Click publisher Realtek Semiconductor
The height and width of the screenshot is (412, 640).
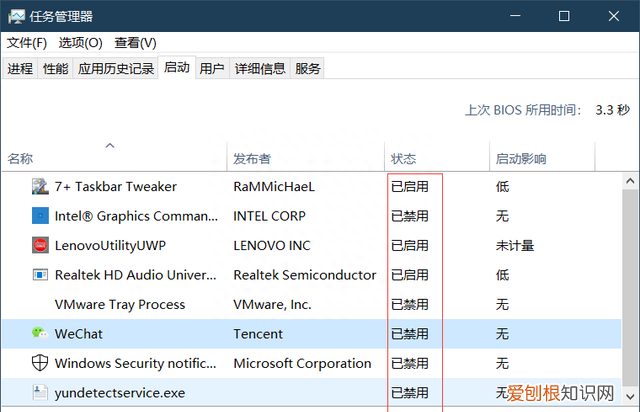tap(304, 275)
